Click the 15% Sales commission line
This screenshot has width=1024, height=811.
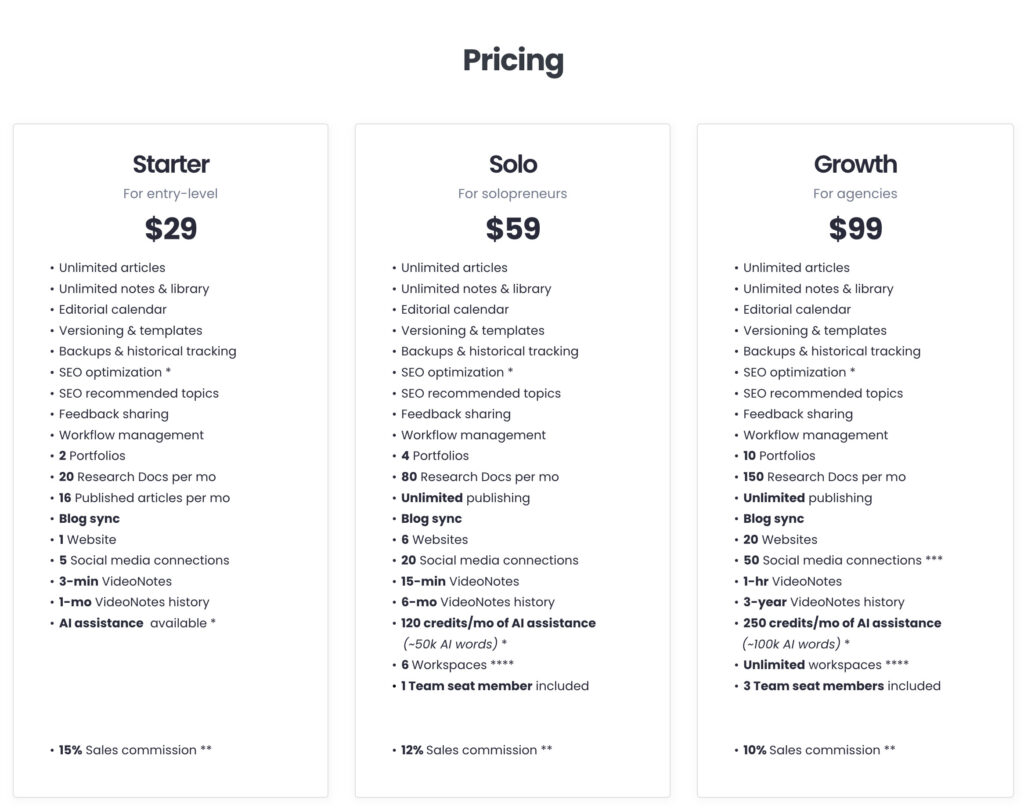(x=135, y=750)
